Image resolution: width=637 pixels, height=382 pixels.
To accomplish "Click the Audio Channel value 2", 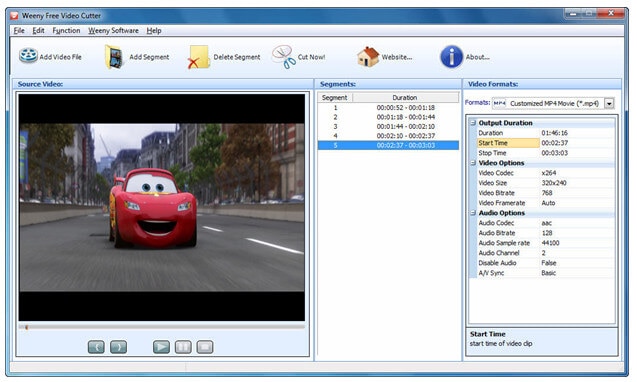I will pyautogui.click(x=544, y=253).
